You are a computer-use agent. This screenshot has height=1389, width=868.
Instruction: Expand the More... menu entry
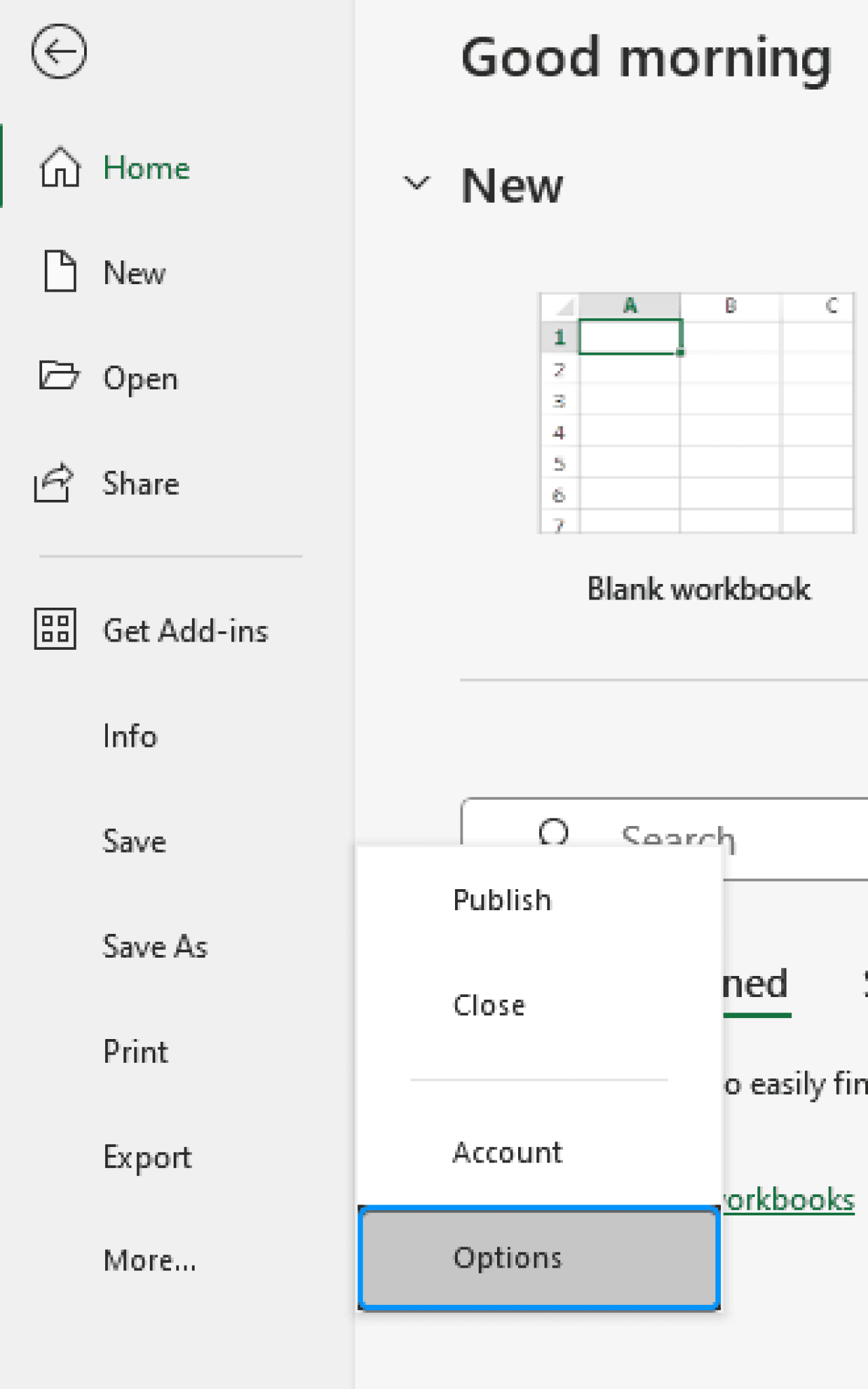[150, 1261]
